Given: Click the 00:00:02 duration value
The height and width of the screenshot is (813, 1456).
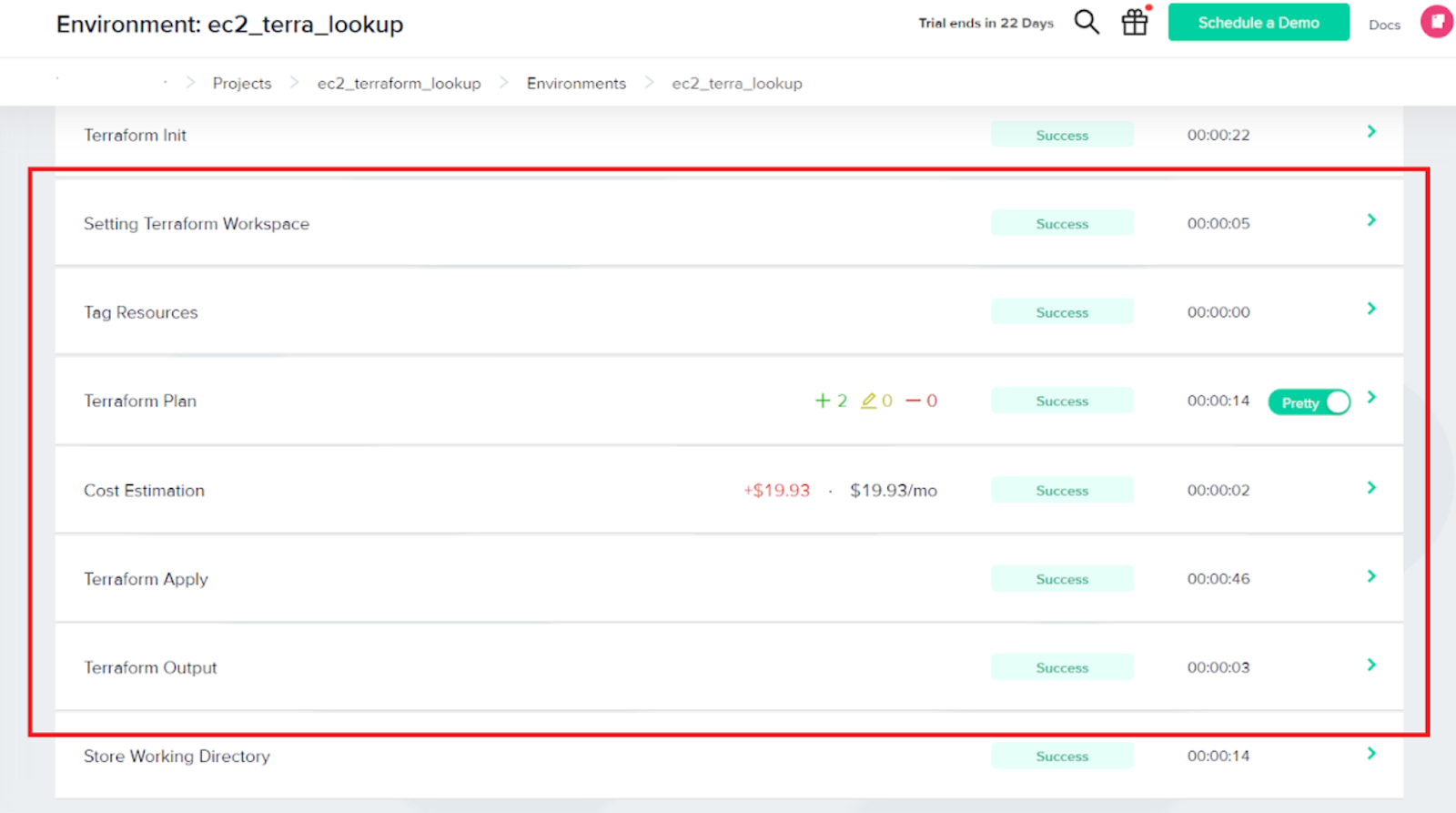Looking at the screenshot, I should pos(1218,490).
